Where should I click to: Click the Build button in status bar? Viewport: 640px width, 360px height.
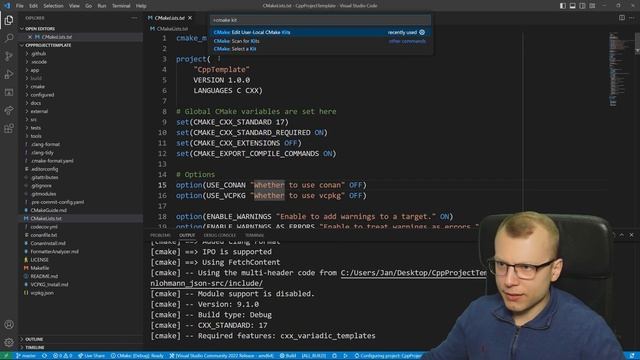[288, 356]
